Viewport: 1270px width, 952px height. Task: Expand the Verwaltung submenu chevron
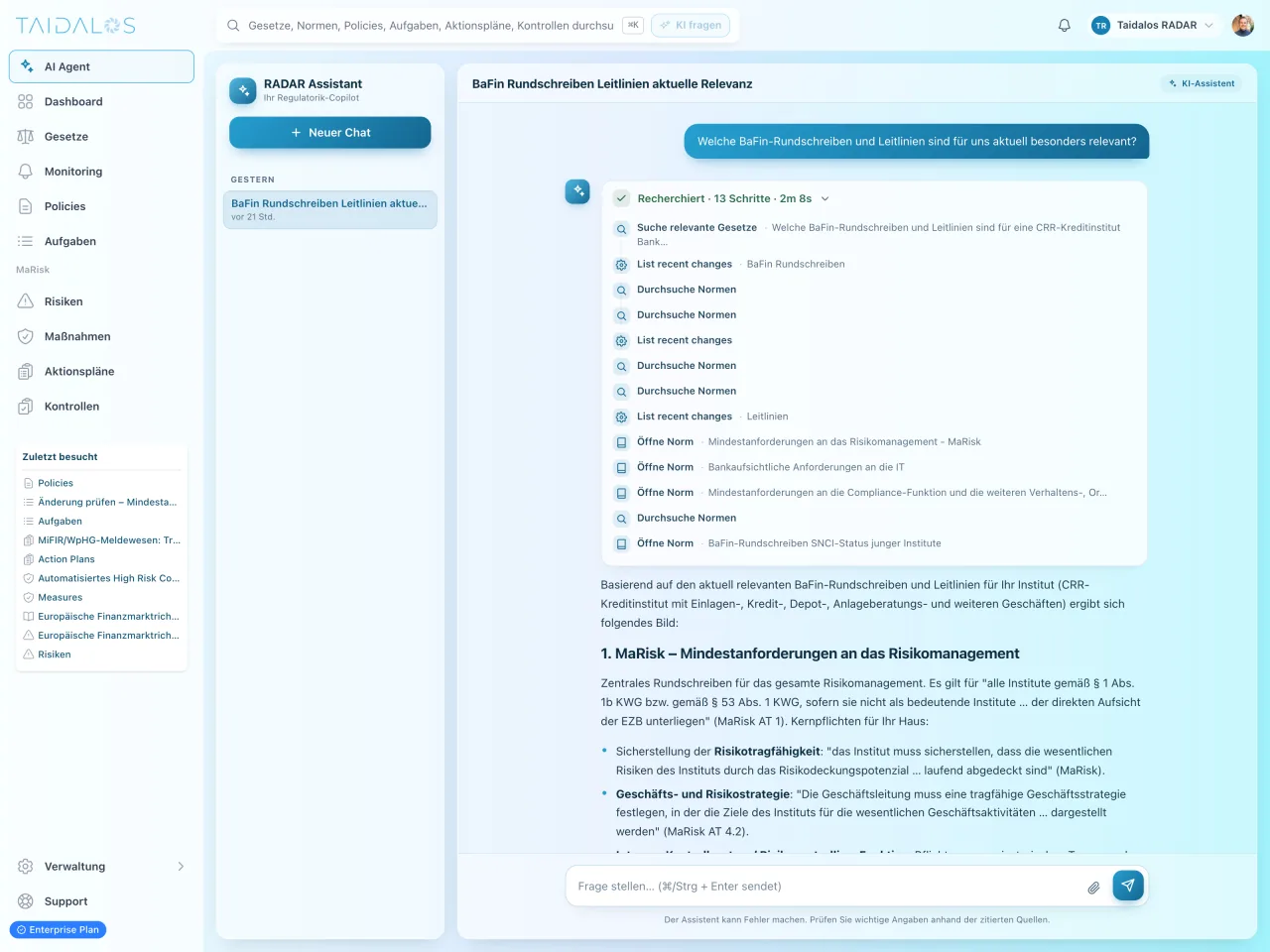coord(181,867)
